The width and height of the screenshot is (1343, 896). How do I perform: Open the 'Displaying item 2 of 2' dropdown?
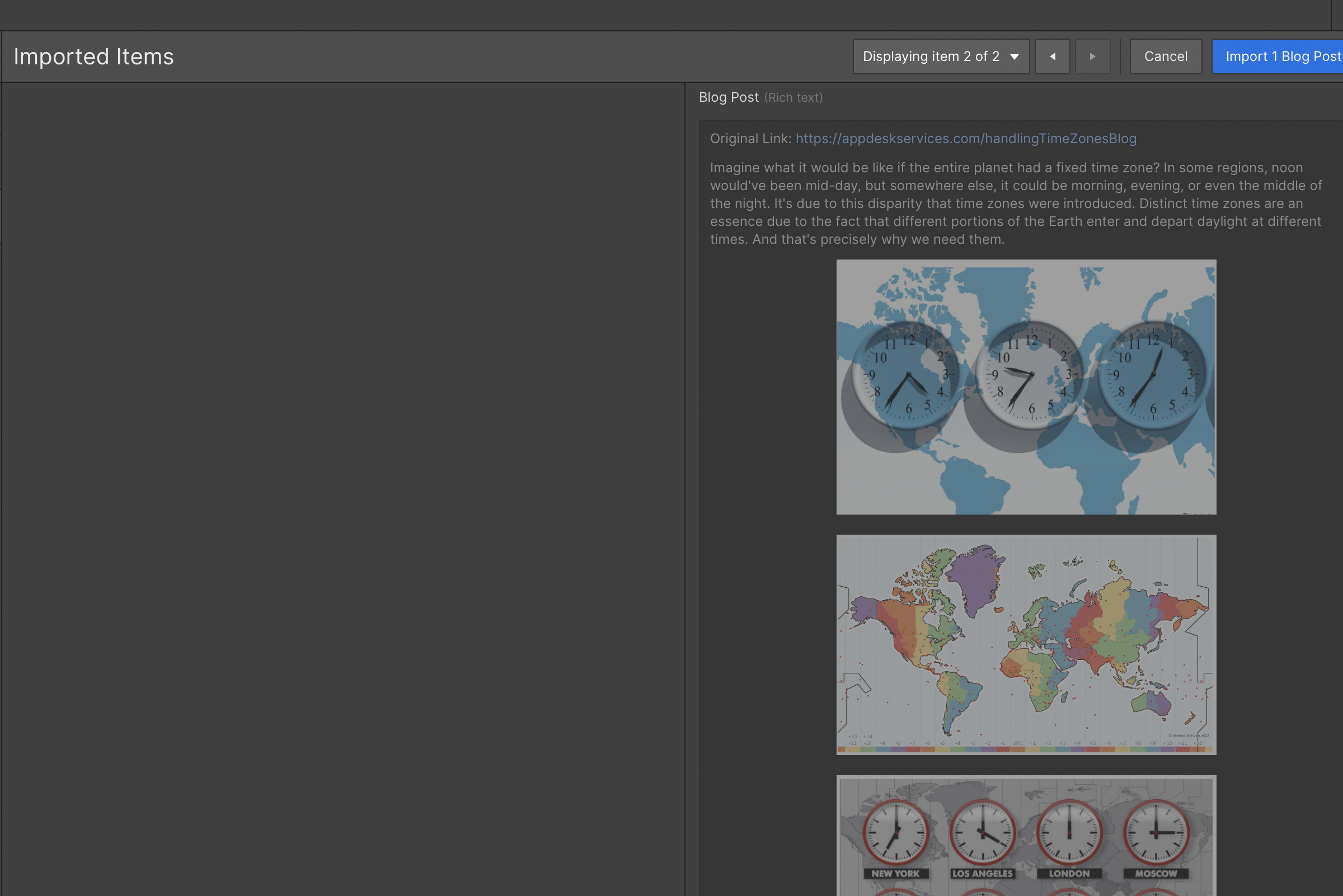pyautogui.click(x=941, y=56)
